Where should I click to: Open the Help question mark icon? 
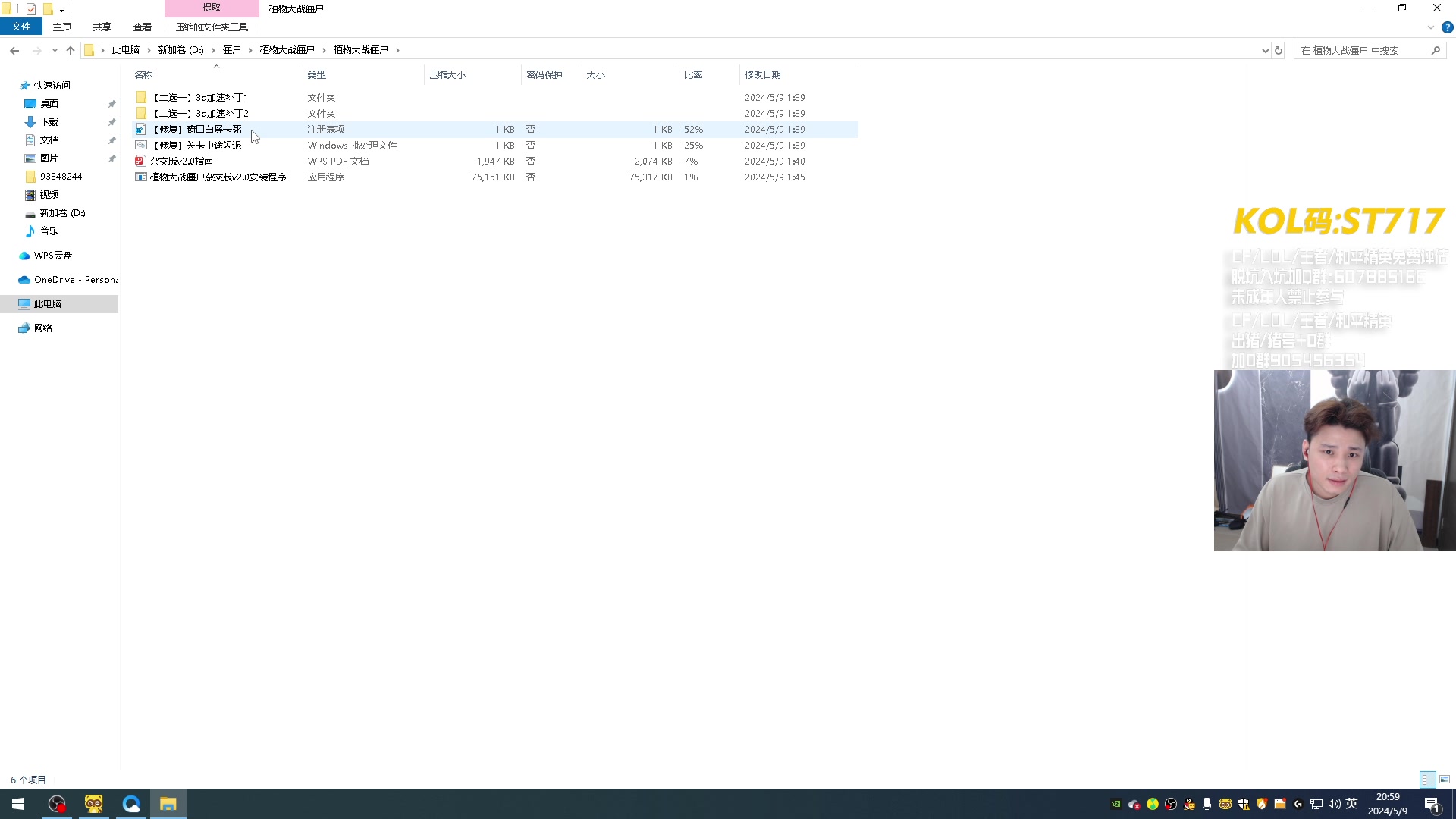[x=1447, y=27]
